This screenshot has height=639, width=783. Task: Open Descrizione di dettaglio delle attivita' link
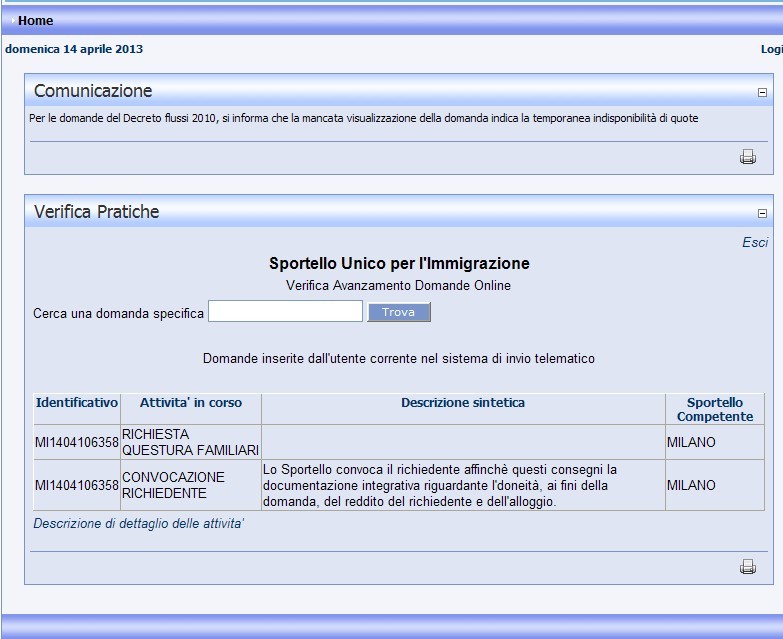(x=138, y=524)
